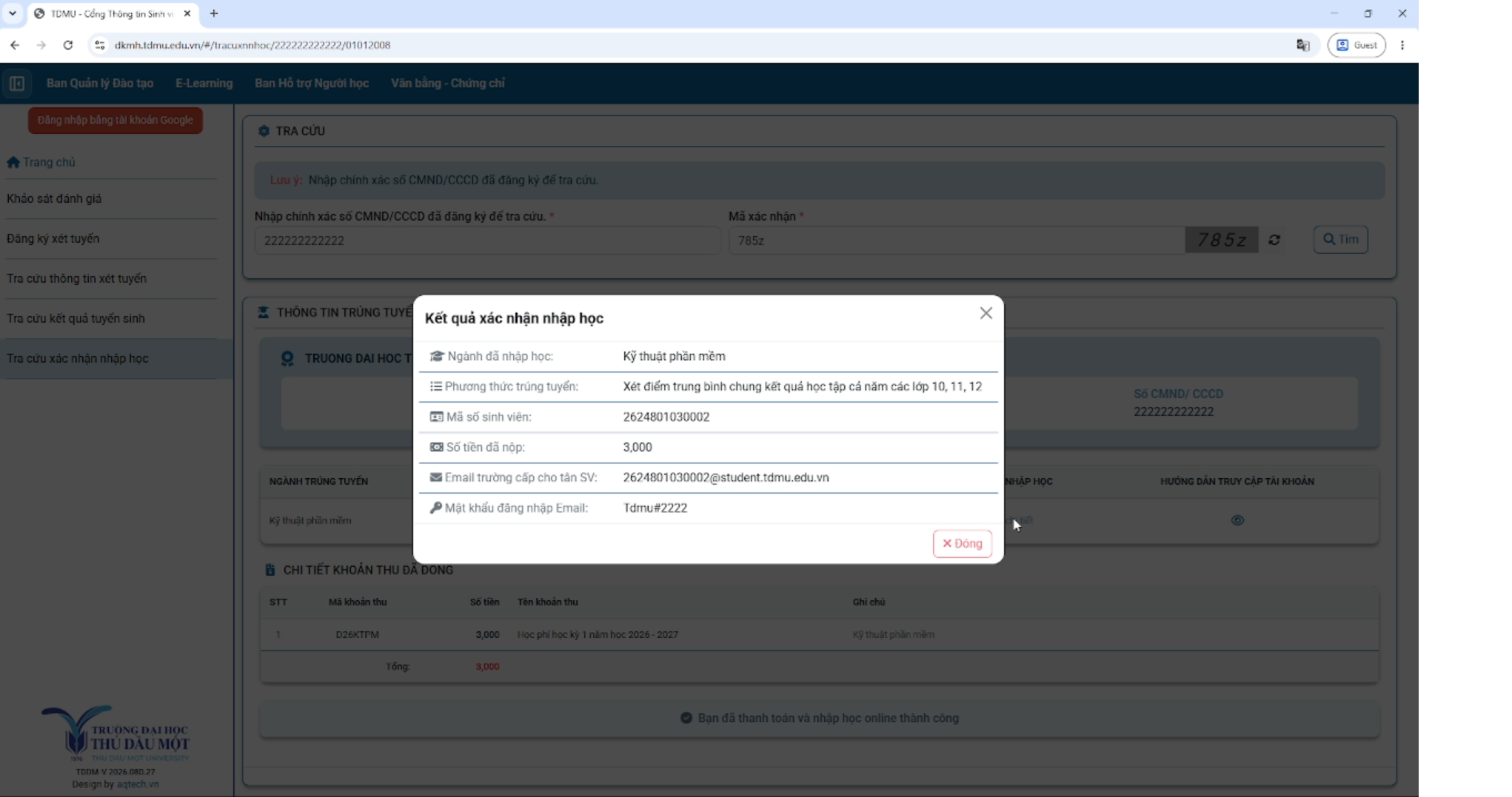Select the TDMU - Cổng Thông tin tab
This screenshot has width=1512, height=797.
(x=111, y=13)
